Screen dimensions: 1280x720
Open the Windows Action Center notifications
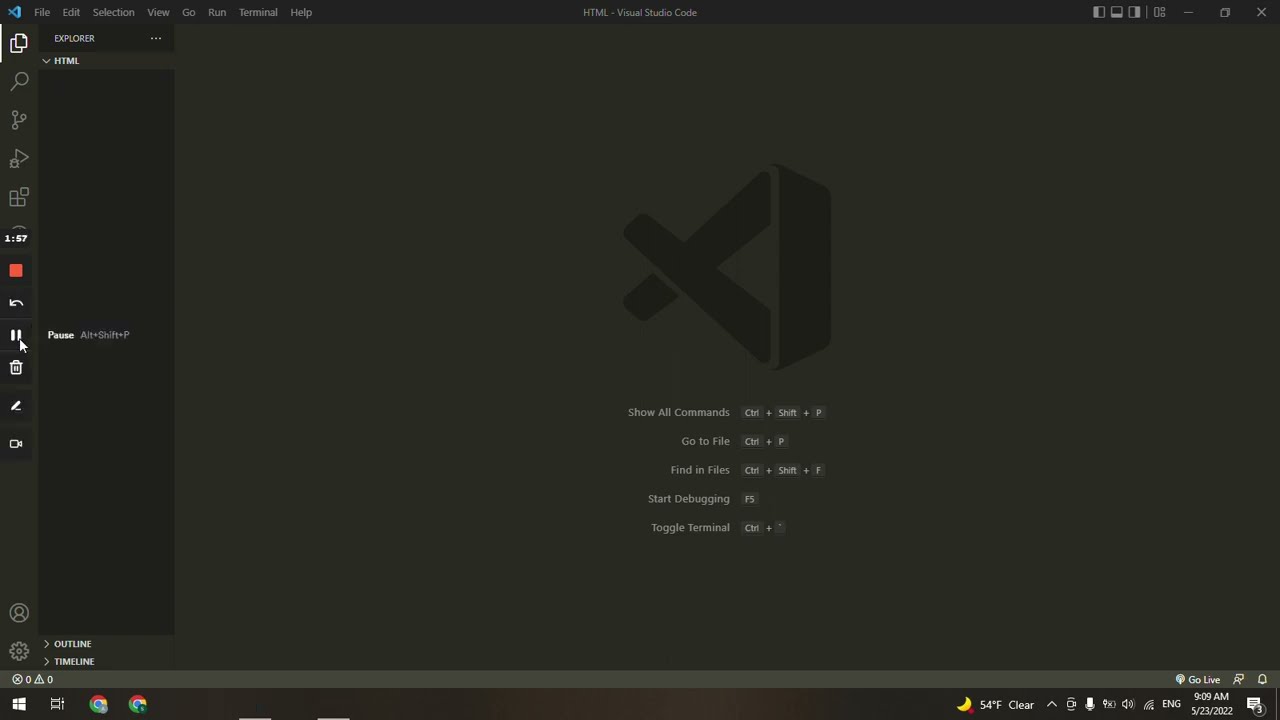(x=1255, y=705)
